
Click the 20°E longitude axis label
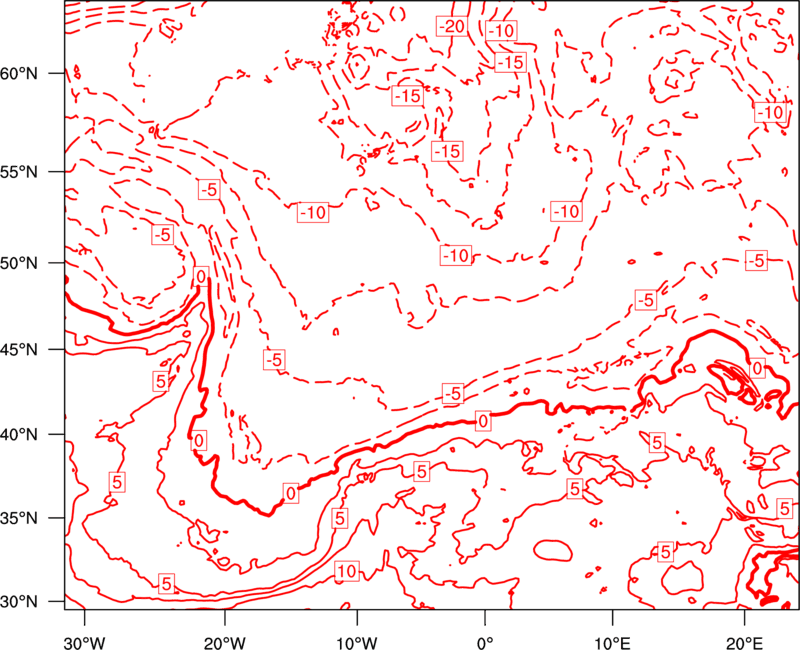(744, 642)
